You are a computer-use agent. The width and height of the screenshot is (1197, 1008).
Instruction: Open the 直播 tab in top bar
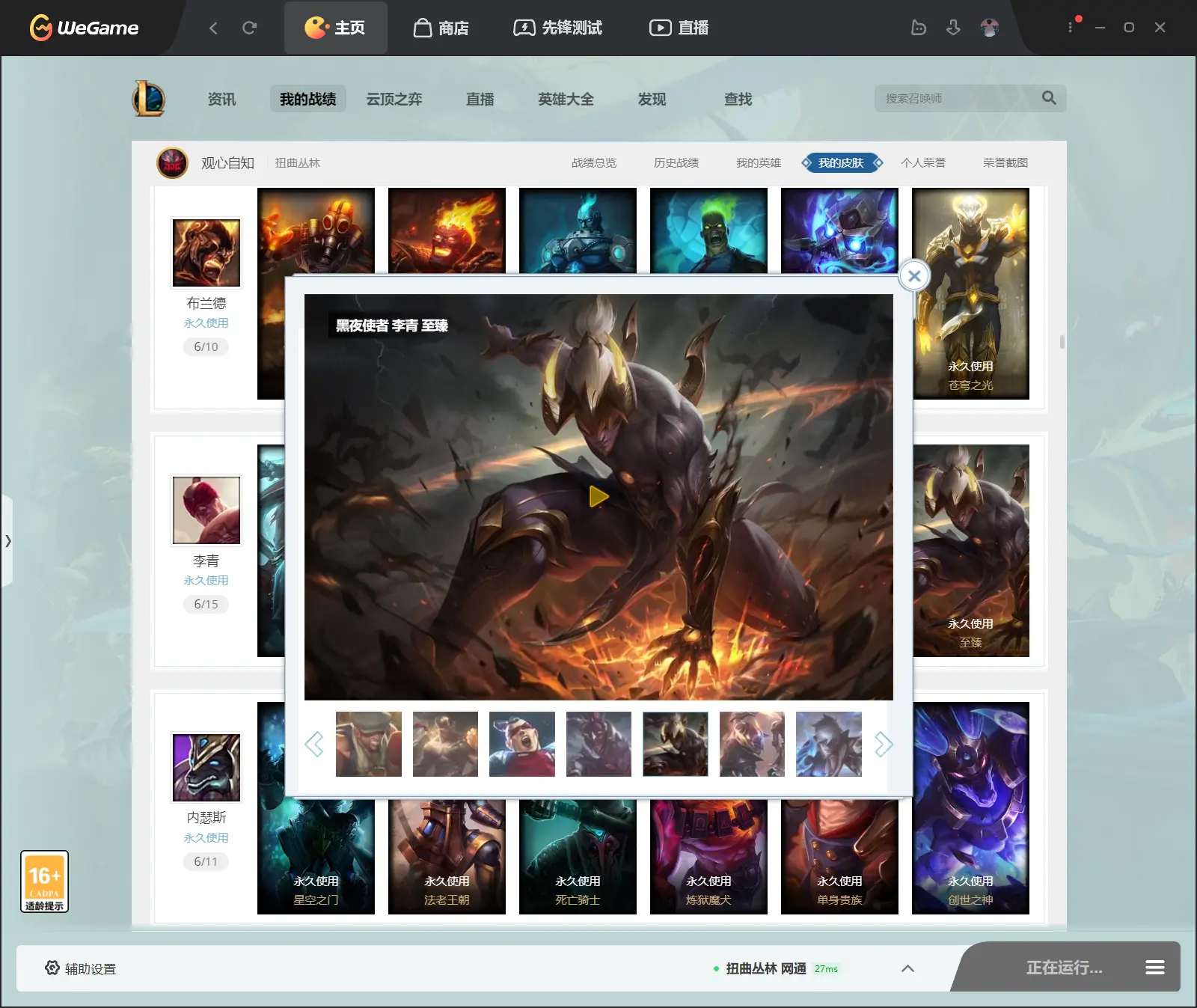(x=679, y=28)
